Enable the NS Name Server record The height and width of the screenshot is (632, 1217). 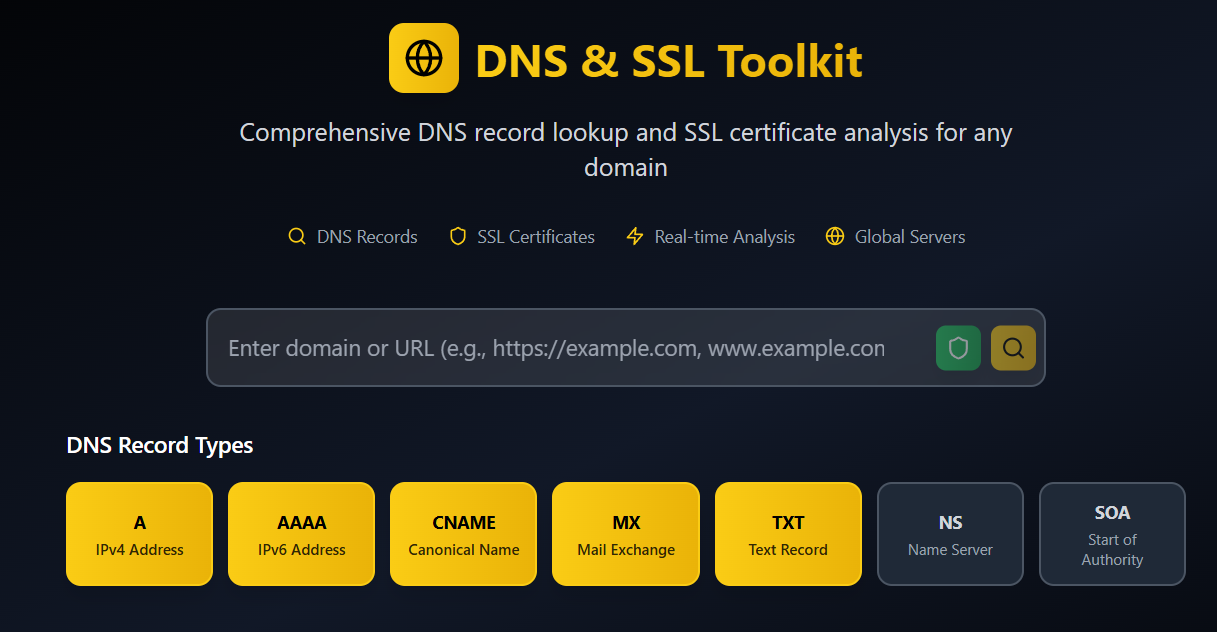950,534
